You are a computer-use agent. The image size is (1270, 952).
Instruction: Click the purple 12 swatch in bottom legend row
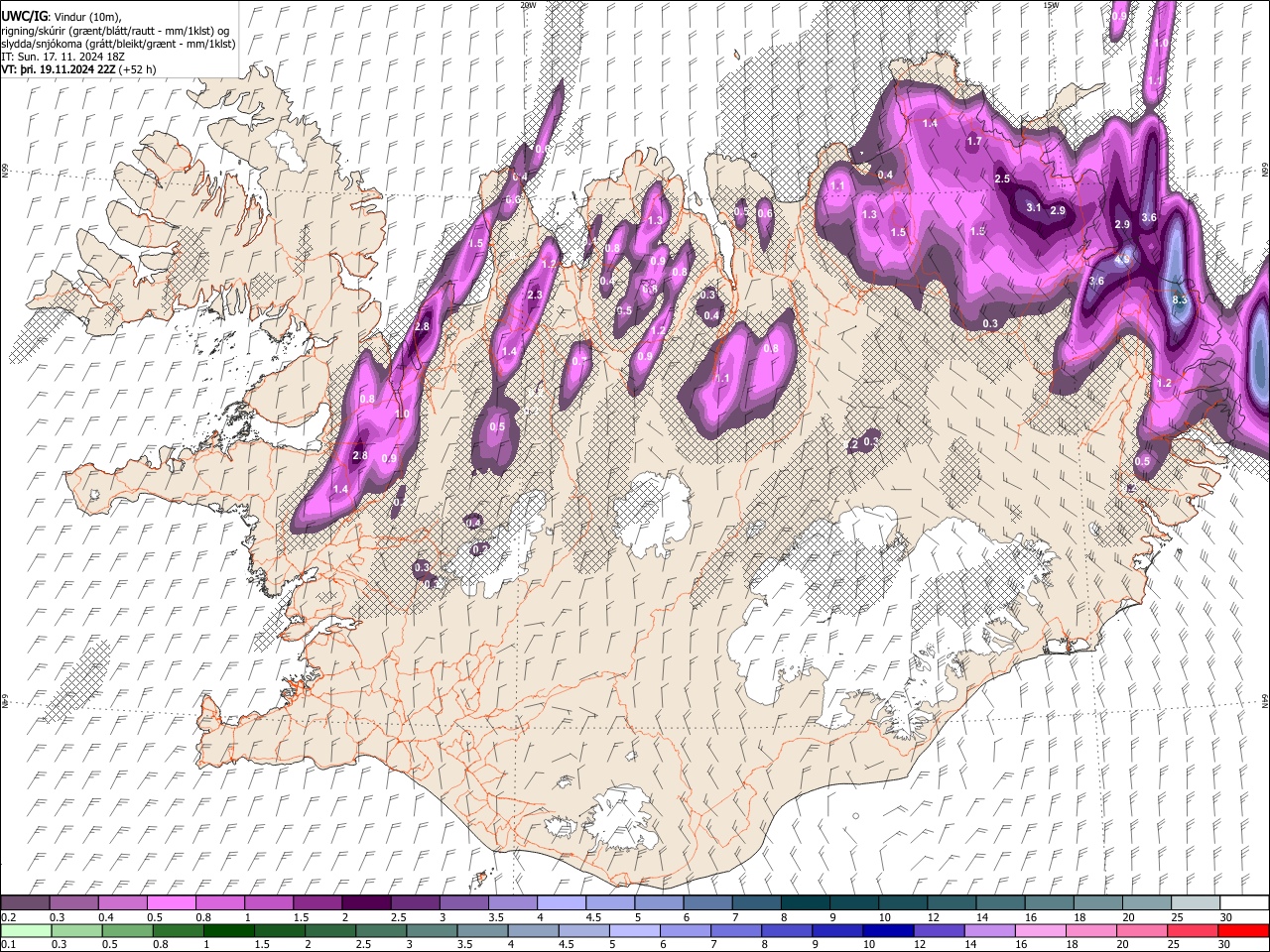pos(940,930)
